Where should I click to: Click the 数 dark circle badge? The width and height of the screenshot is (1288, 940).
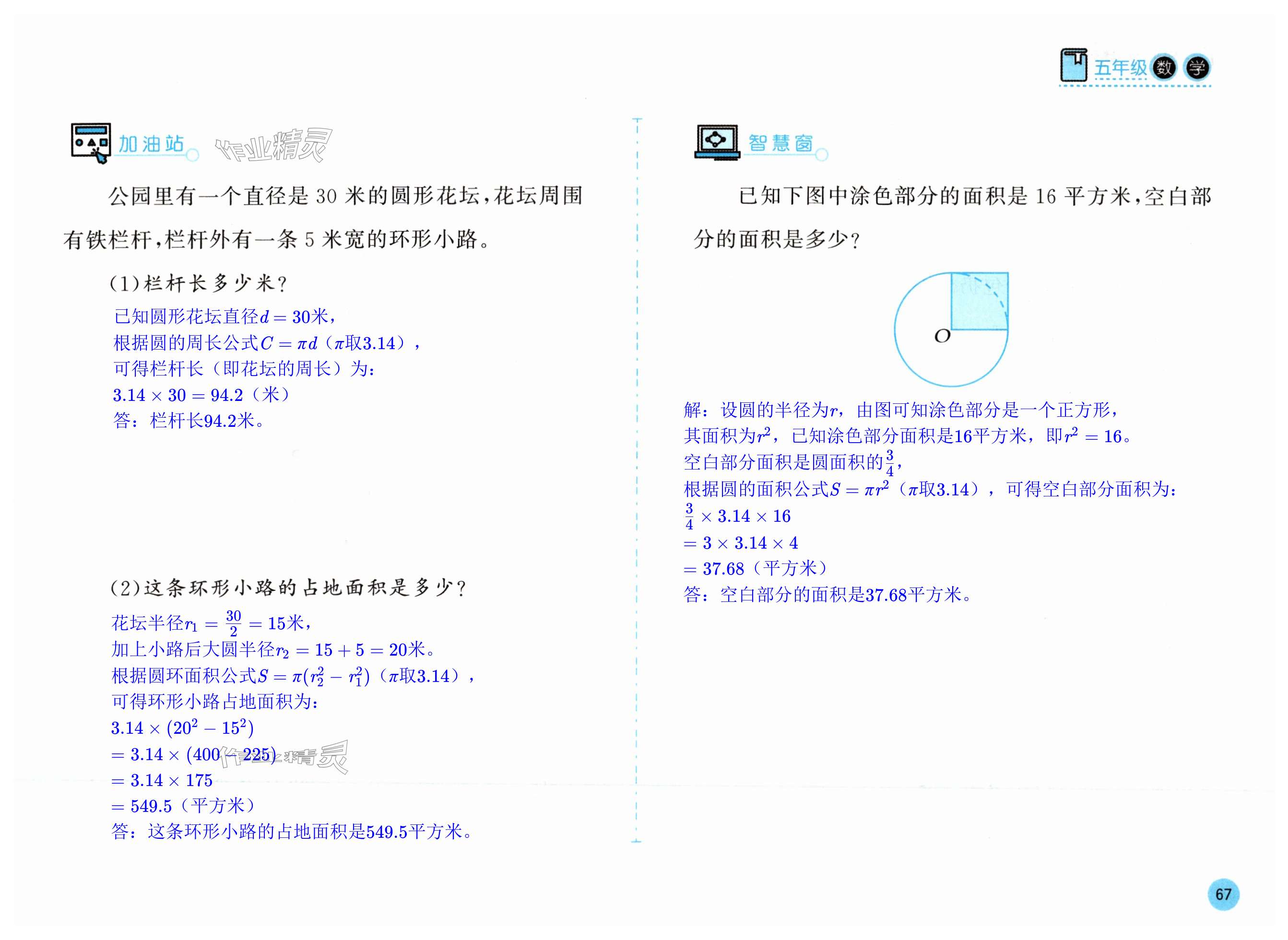[x=1164, y=68]
